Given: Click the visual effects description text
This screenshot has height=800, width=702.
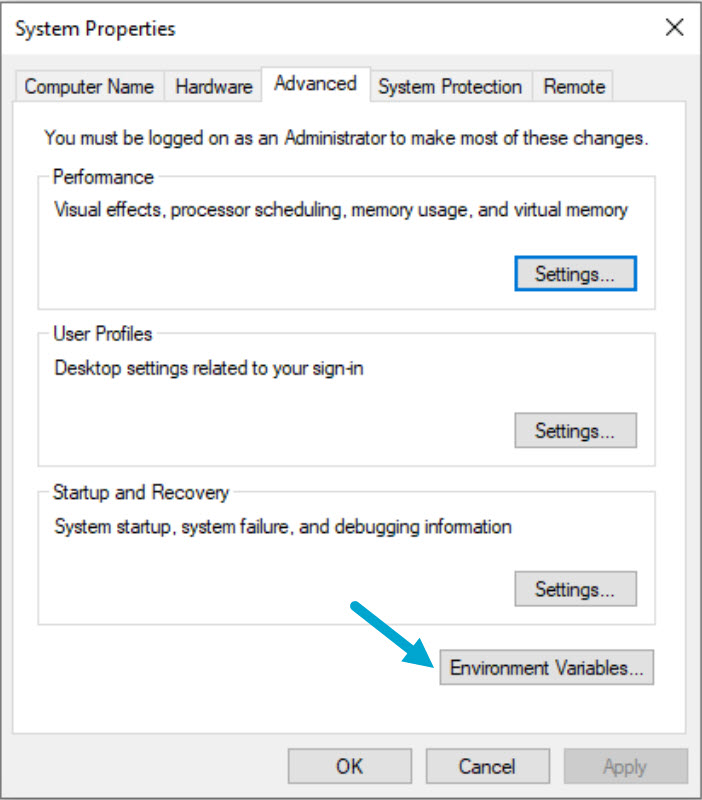Looking at the screenshot, I should [340, 210].
